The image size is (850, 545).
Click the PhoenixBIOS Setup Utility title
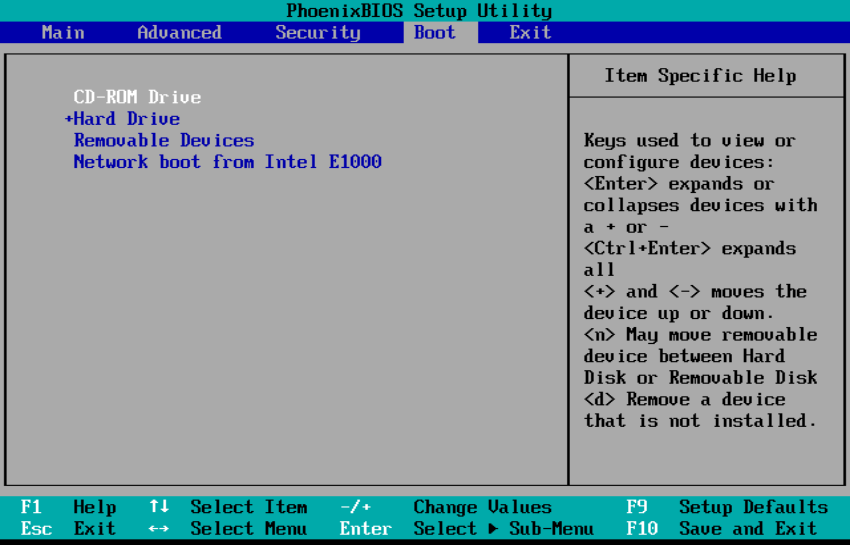point(419,11)
